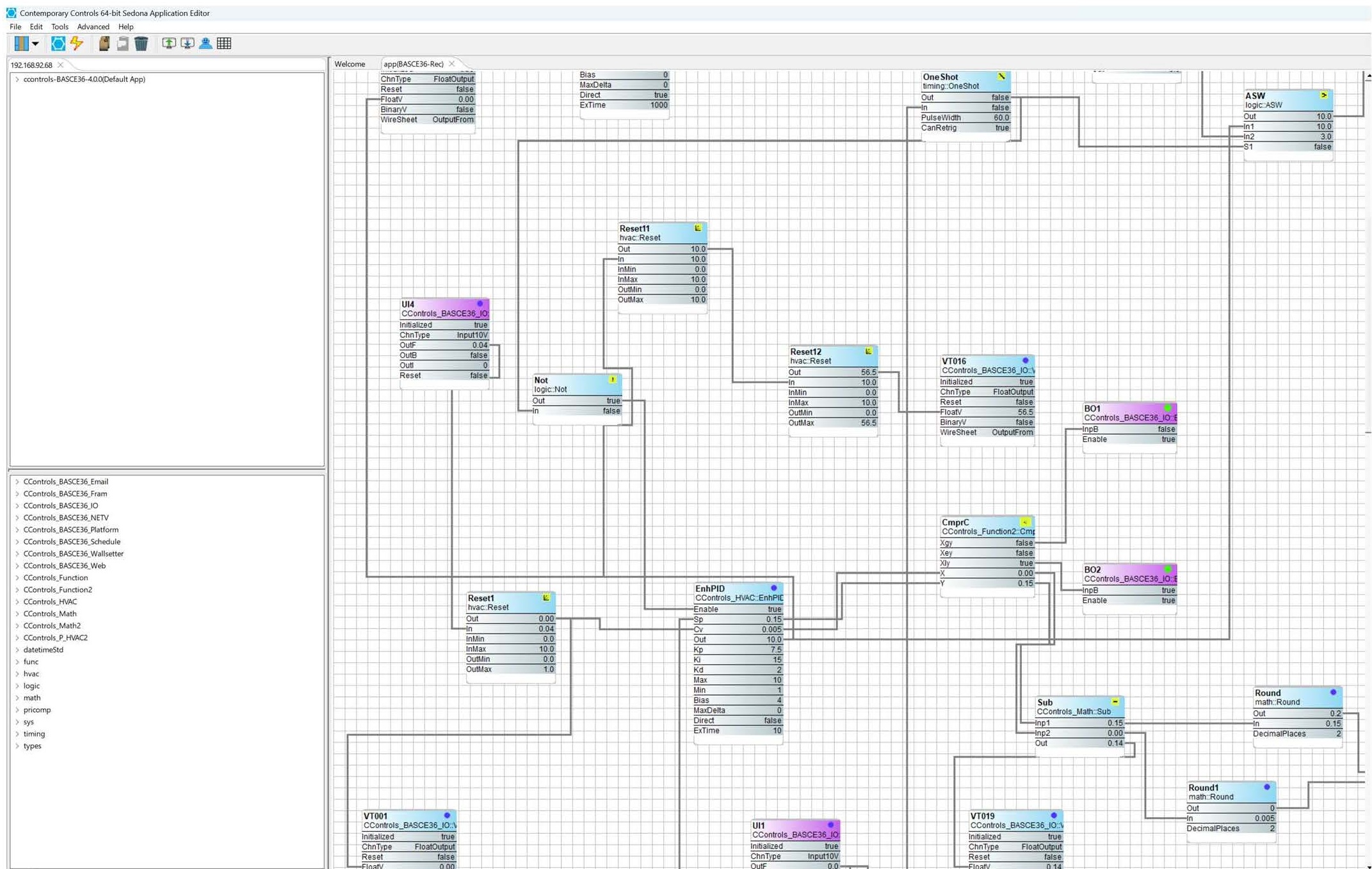Click the hexagon connect icon in toolbar
This screenshot has height=869, width=1372.
click(x=58, y=44)
